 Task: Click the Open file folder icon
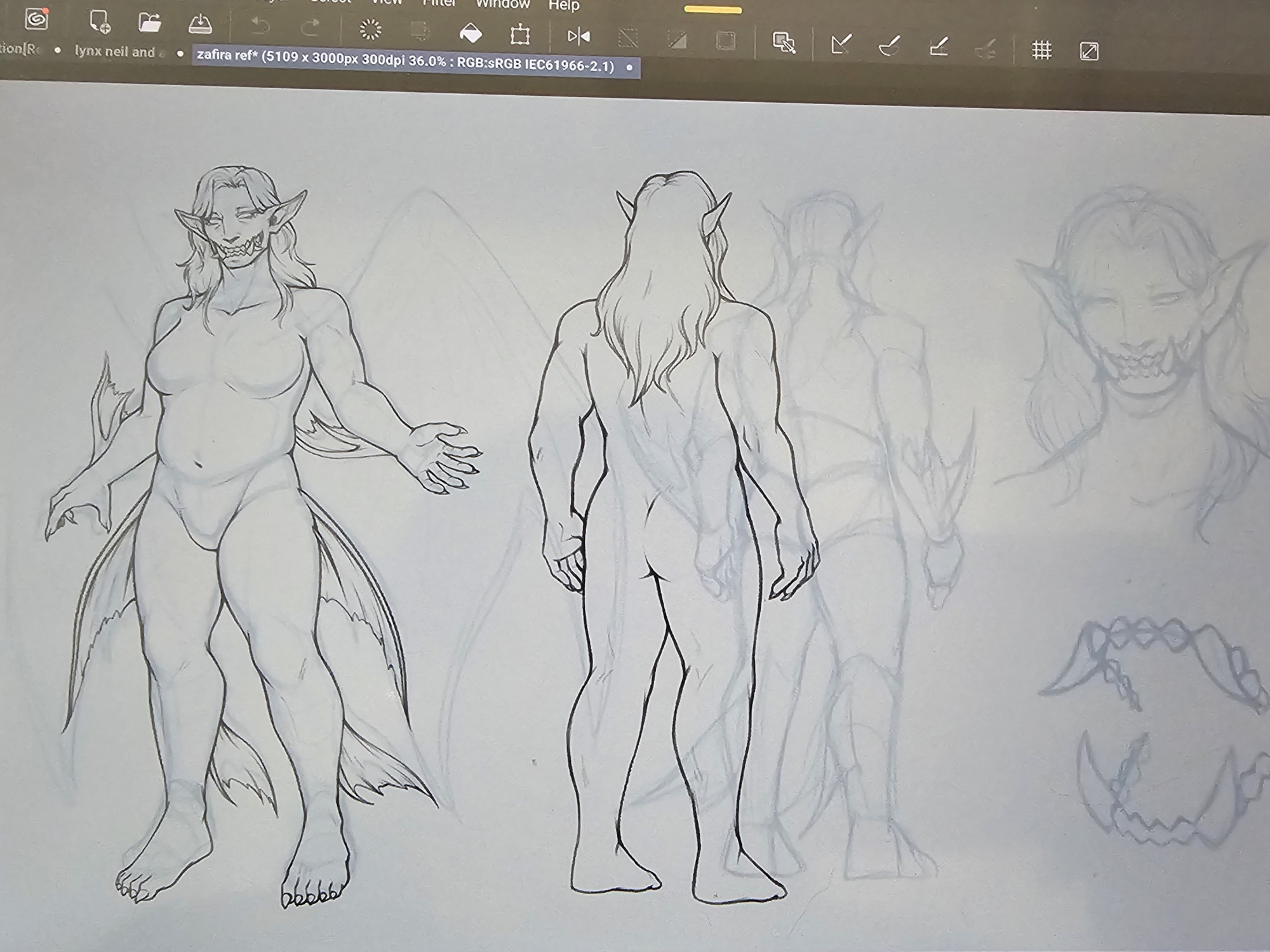[x=150, y=23]
